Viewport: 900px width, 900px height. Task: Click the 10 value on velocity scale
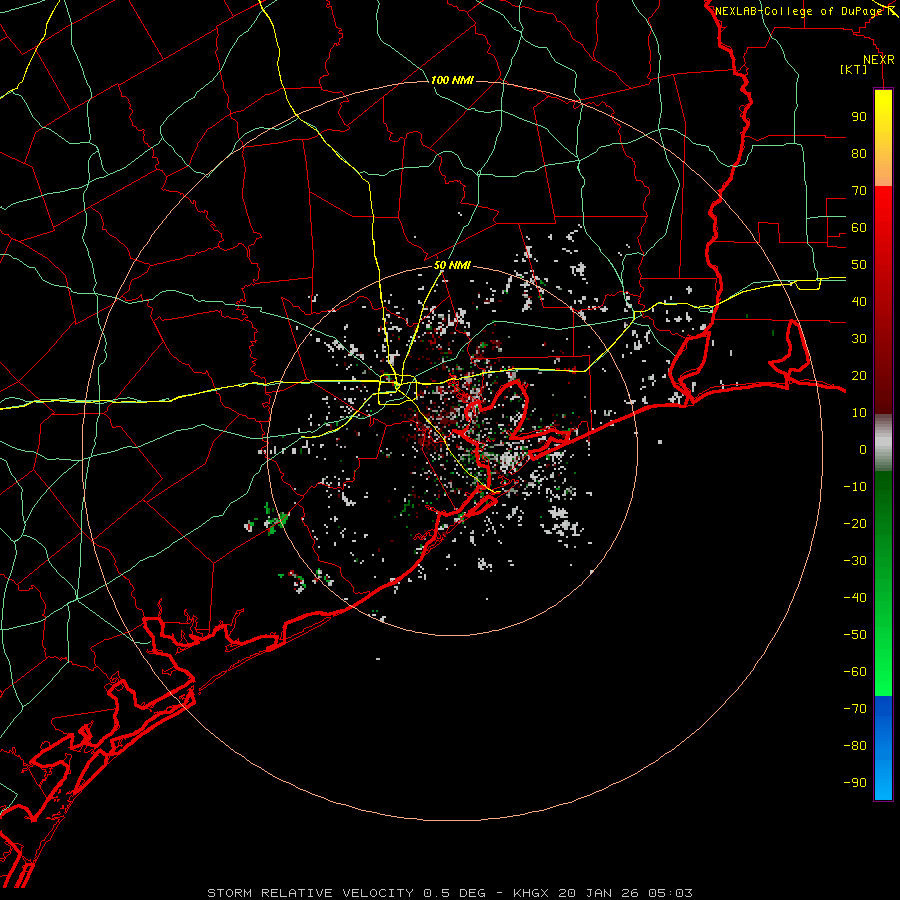pos(859,413)
